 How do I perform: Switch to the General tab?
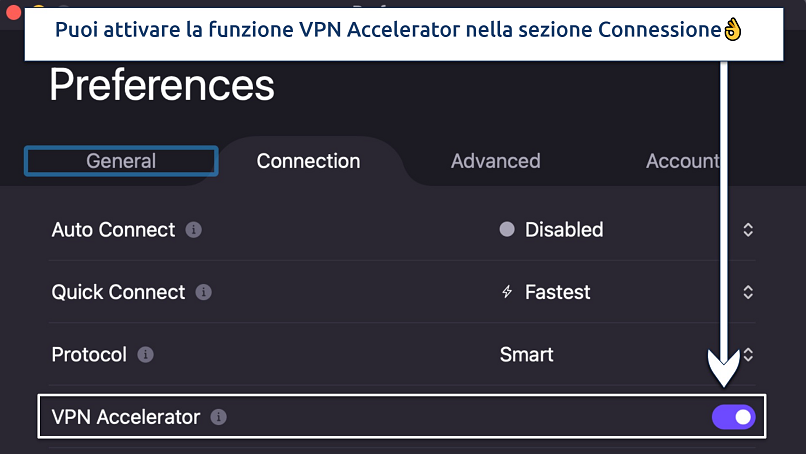[x=121, y=161]
